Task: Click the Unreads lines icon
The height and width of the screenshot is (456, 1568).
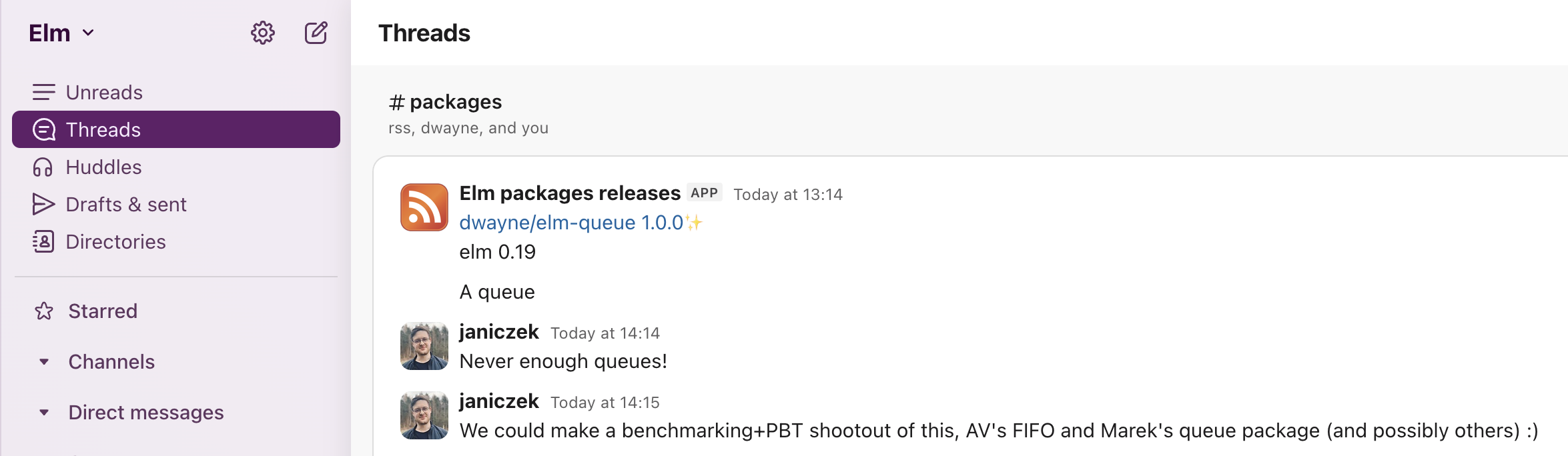Action: click(44, 92)
